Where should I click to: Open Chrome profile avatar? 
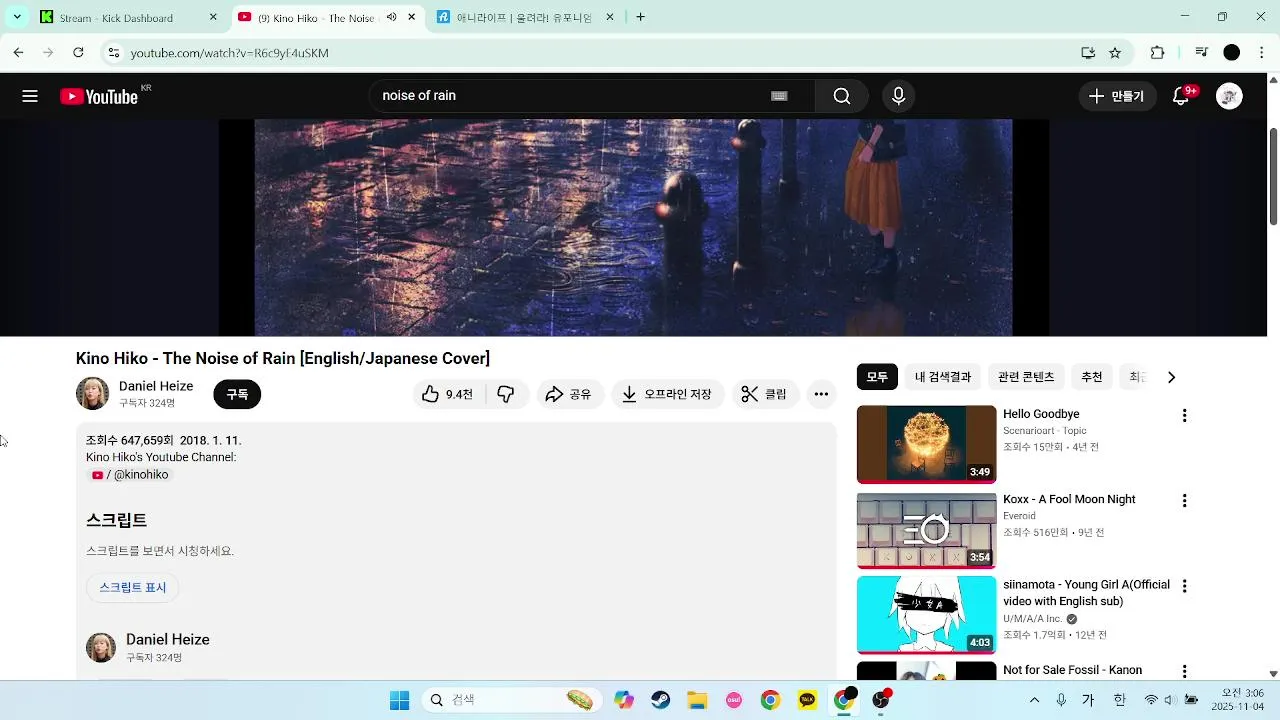tap(1232, 52)
